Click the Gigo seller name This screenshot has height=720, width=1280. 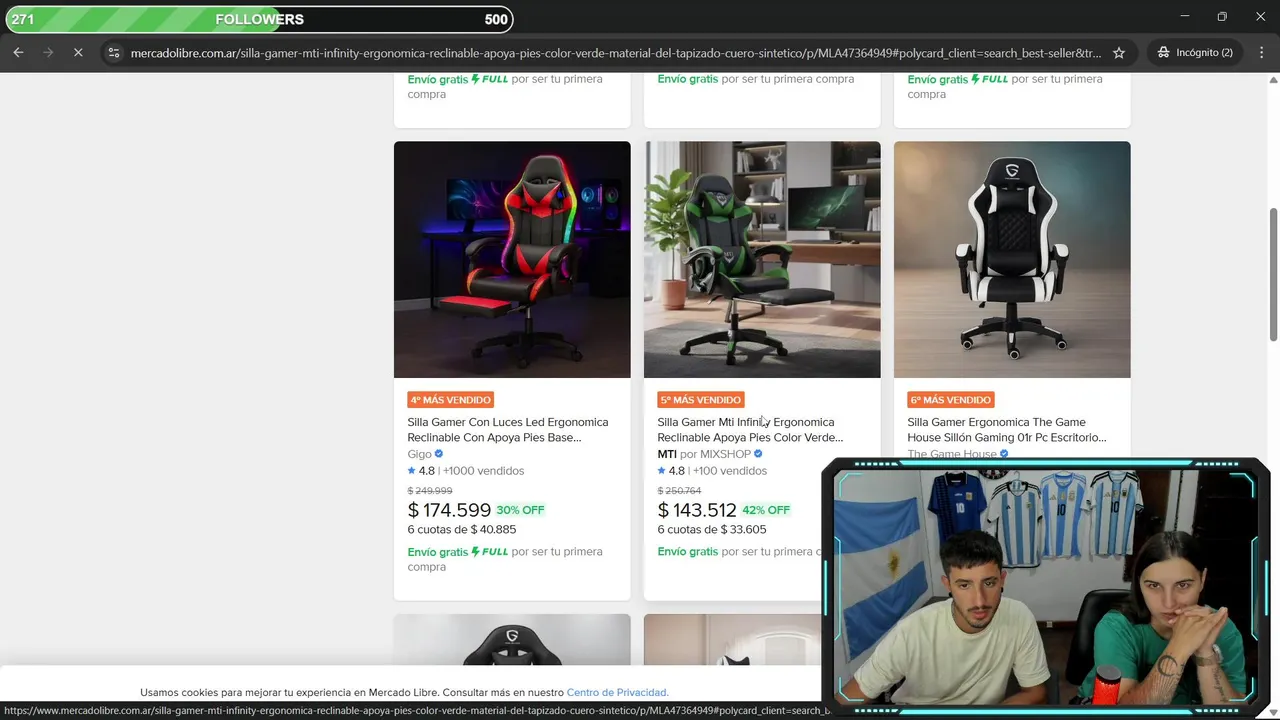coord(419,454)
